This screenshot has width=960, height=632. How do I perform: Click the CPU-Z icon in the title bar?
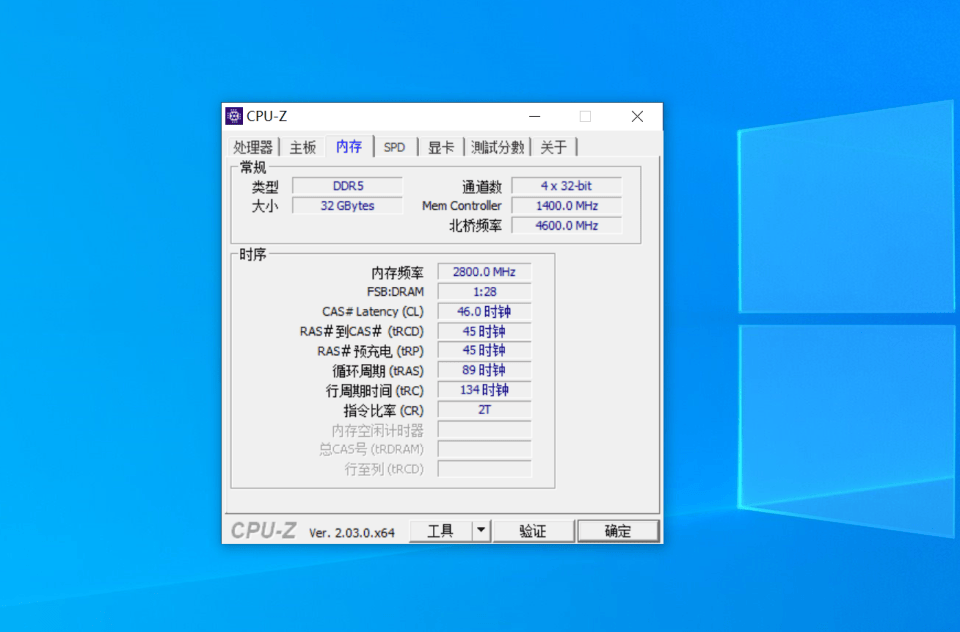click(x=233, y=115)
